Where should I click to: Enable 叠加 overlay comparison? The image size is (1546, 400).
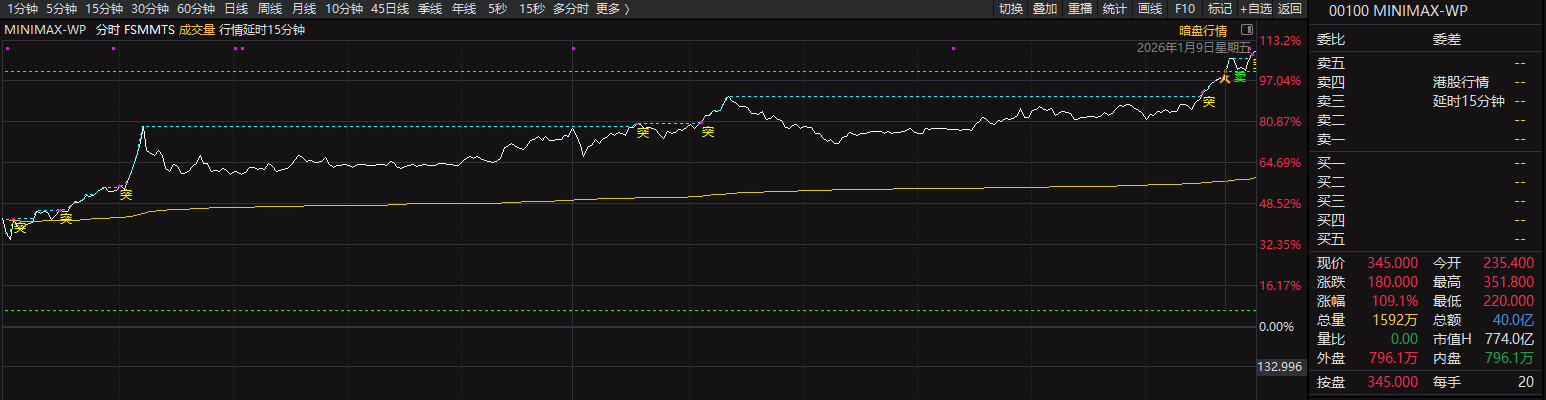click(1044, 9)
